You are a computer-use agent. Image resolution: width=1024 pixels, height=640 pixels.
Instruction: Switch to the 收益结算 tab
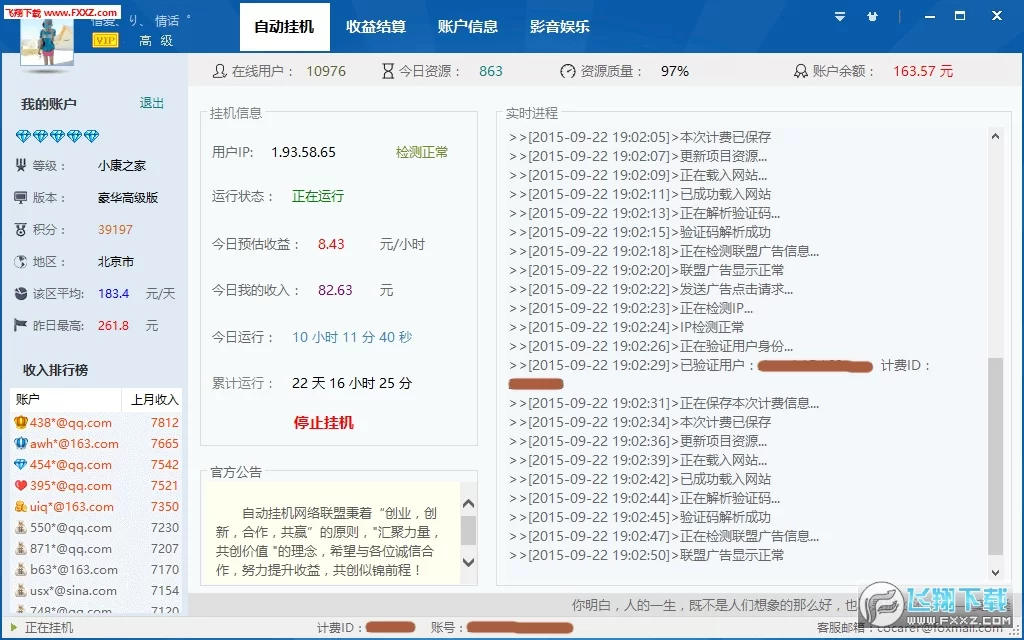coord(376,27)
